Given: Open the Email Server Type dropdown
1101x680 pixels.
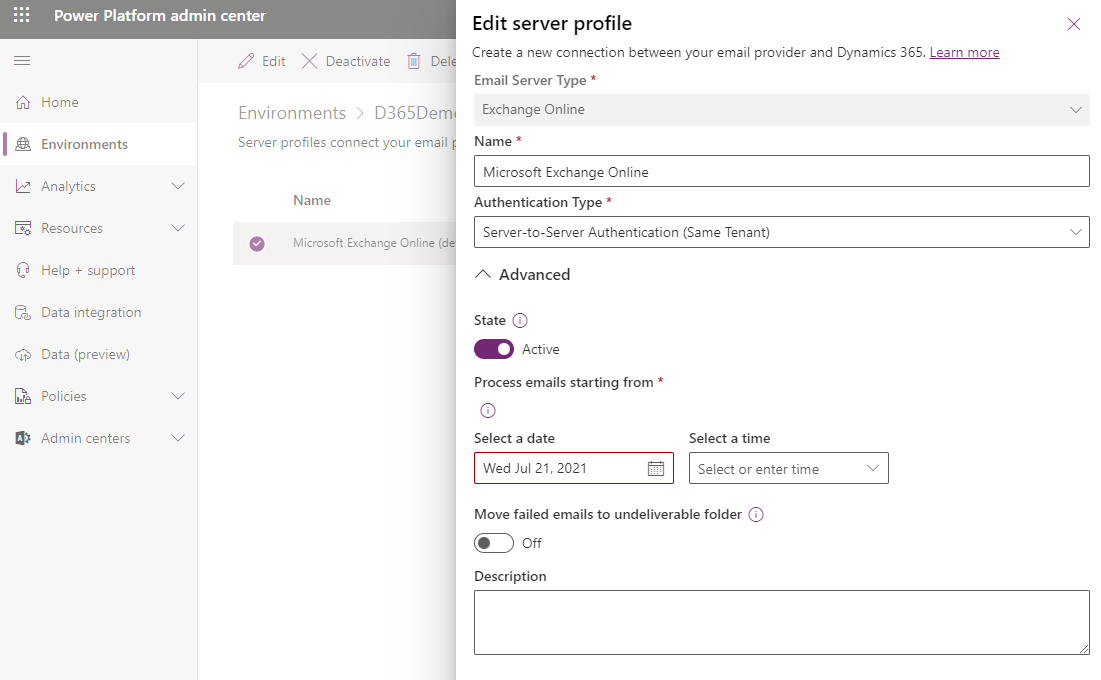Looking at the screenshot, I should (782, 110).
